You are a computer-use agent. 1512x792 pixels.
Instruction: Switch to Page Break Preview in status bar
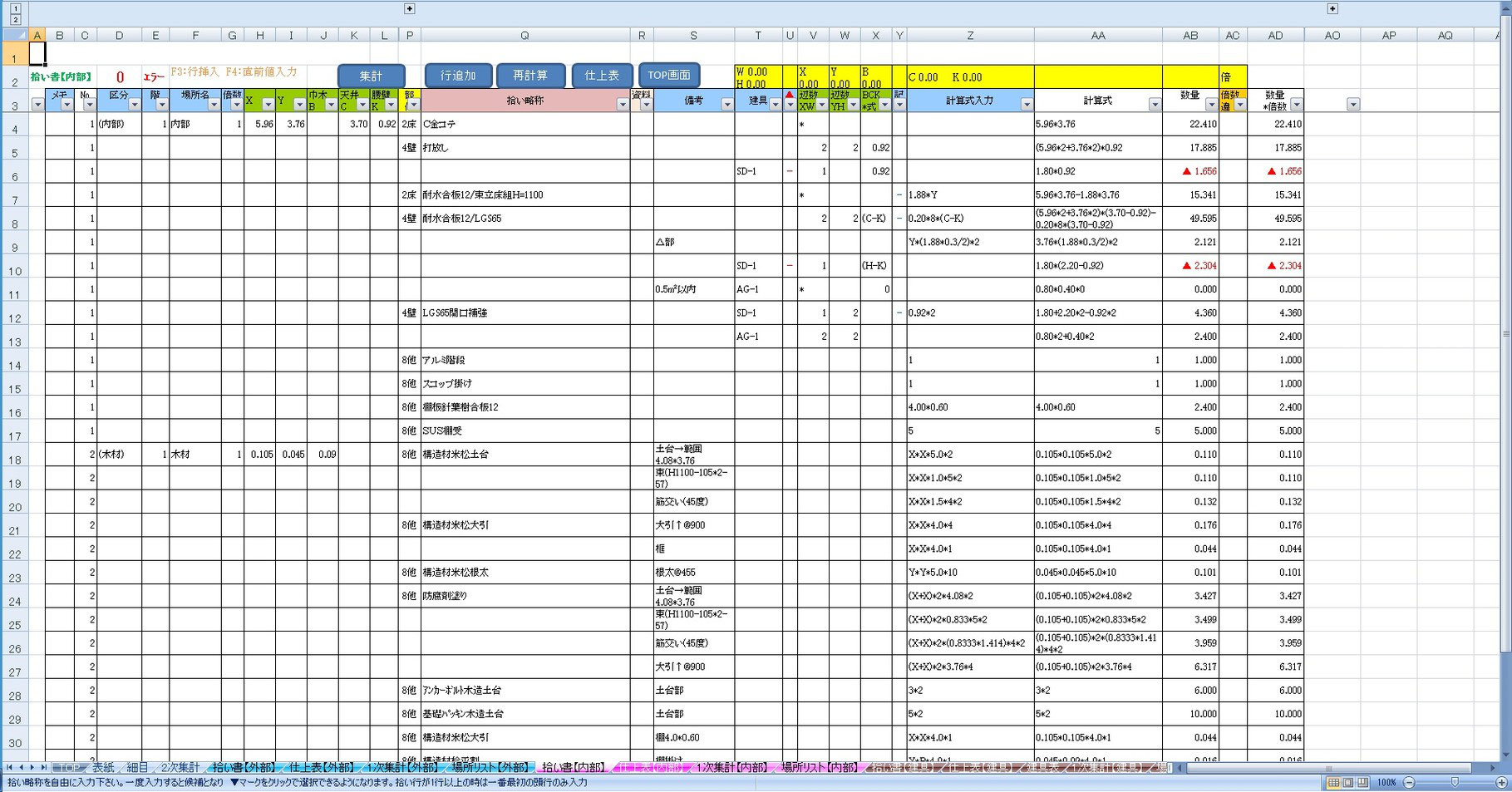pos(1362,783)
